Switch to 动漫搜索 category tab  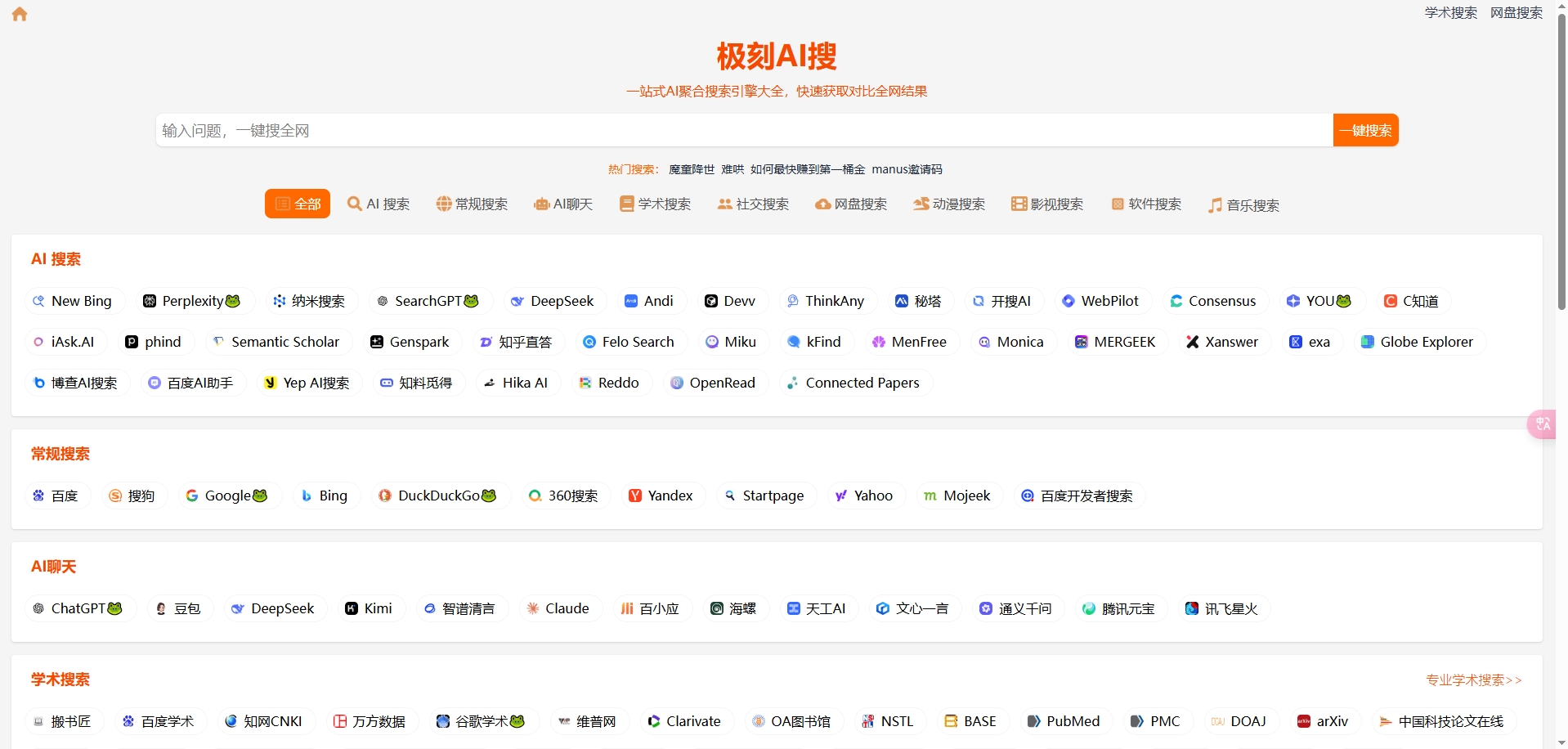pyautogui.click(x=949, y=204)
